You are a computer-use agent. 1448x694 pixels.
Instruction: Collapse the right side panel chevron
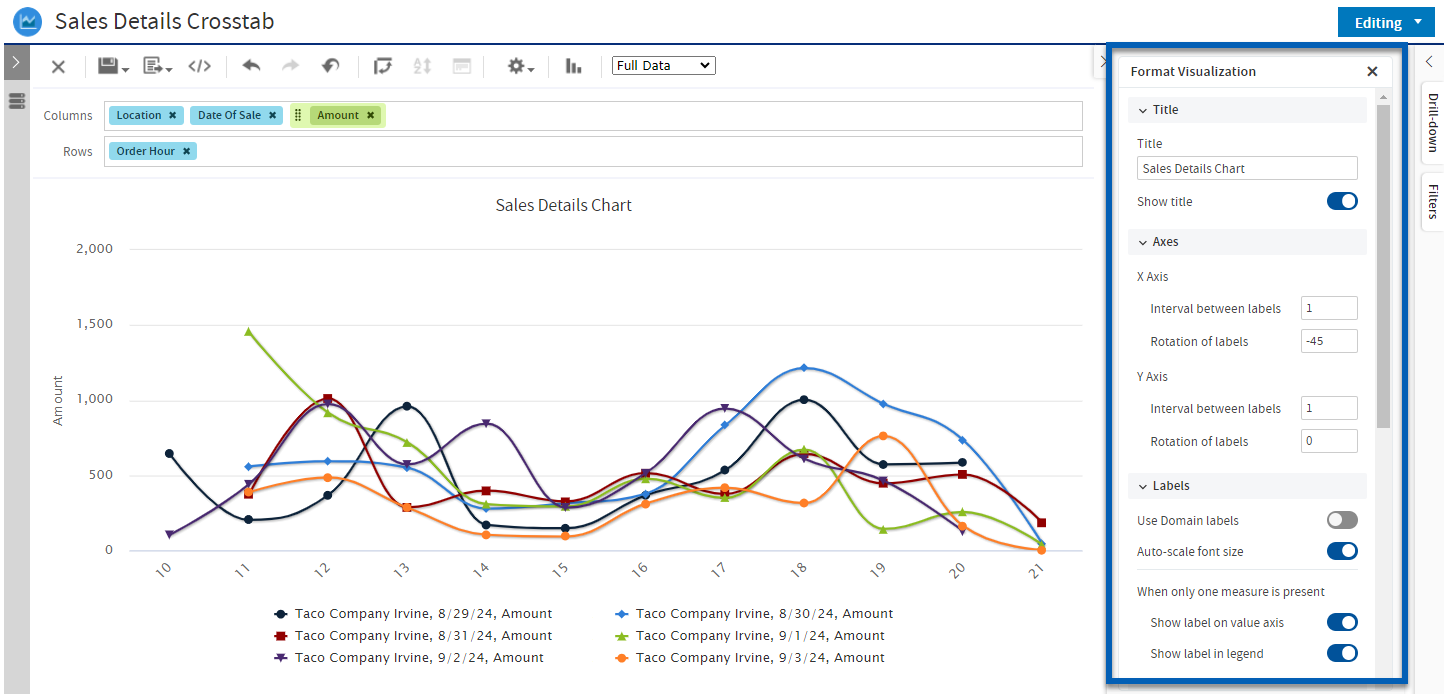1430,62
